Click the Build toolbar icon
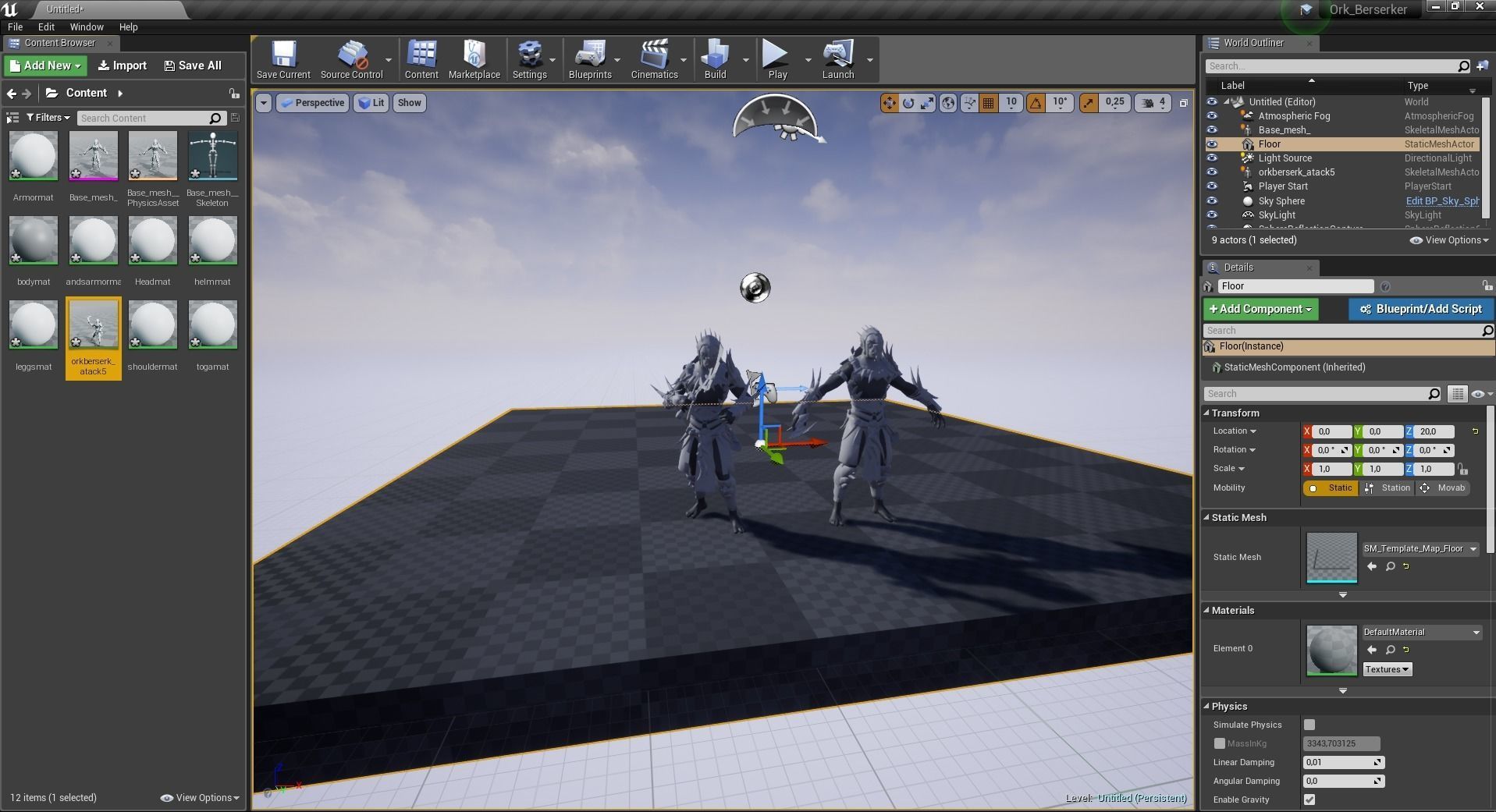Image resolution: width=1496 pixels, height=812 pixels. coord(715,59)
